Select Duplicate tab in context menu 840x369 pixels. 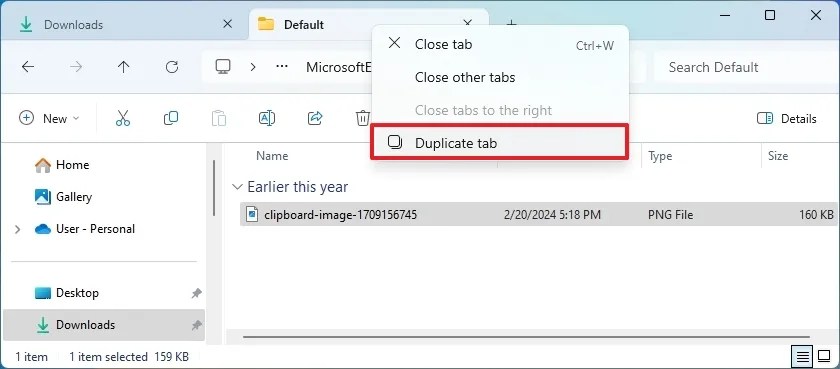click(x=499, y=143)
